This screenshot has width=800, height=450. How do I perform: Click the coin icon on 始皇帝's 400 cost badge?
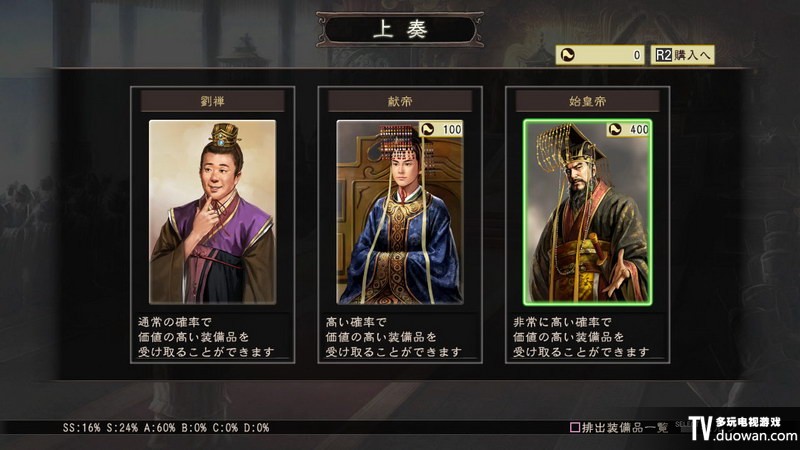[615, 129]
